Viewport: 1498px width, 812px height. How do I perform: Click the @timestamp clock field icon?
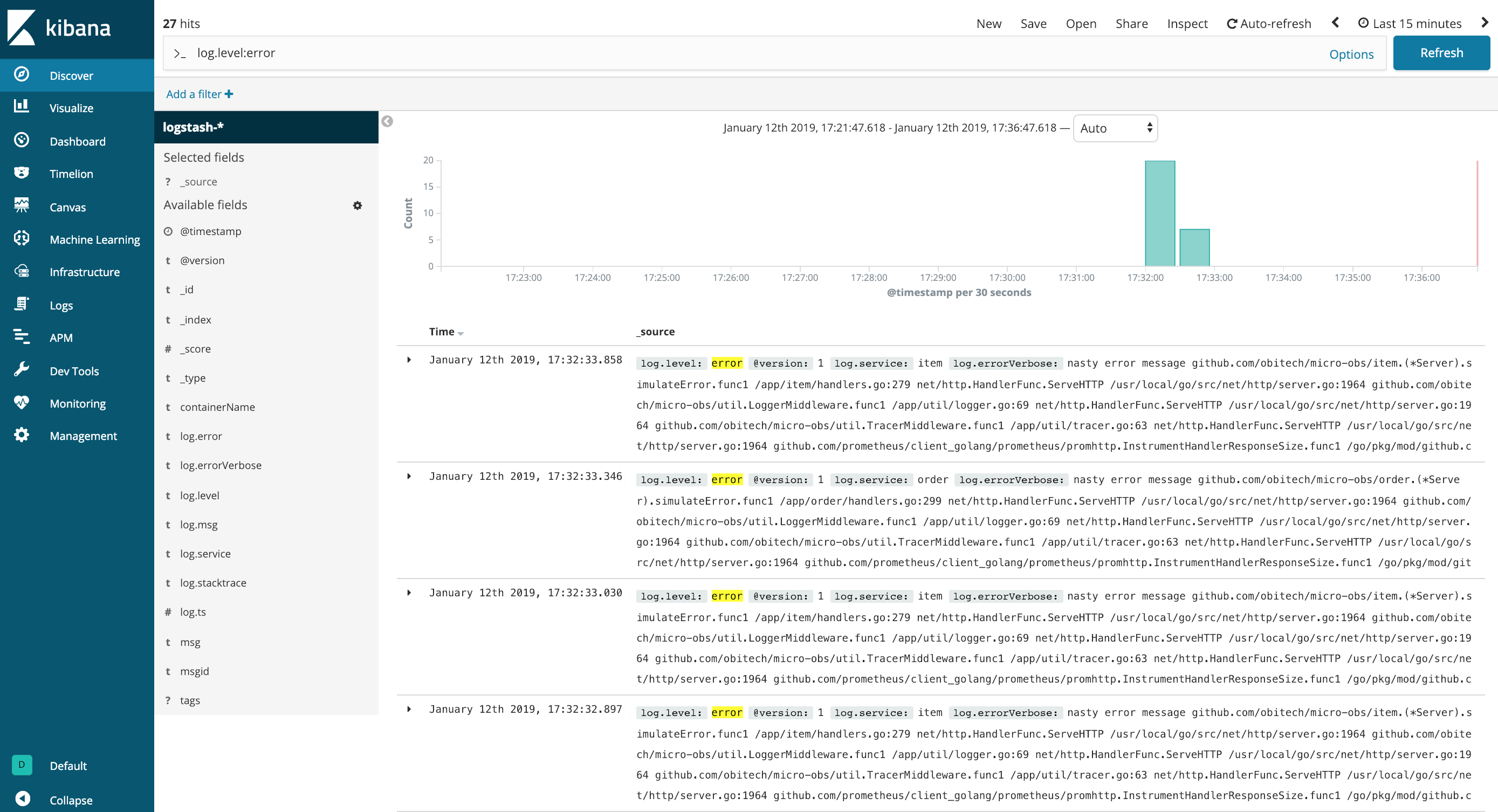[x=168, y=231]
